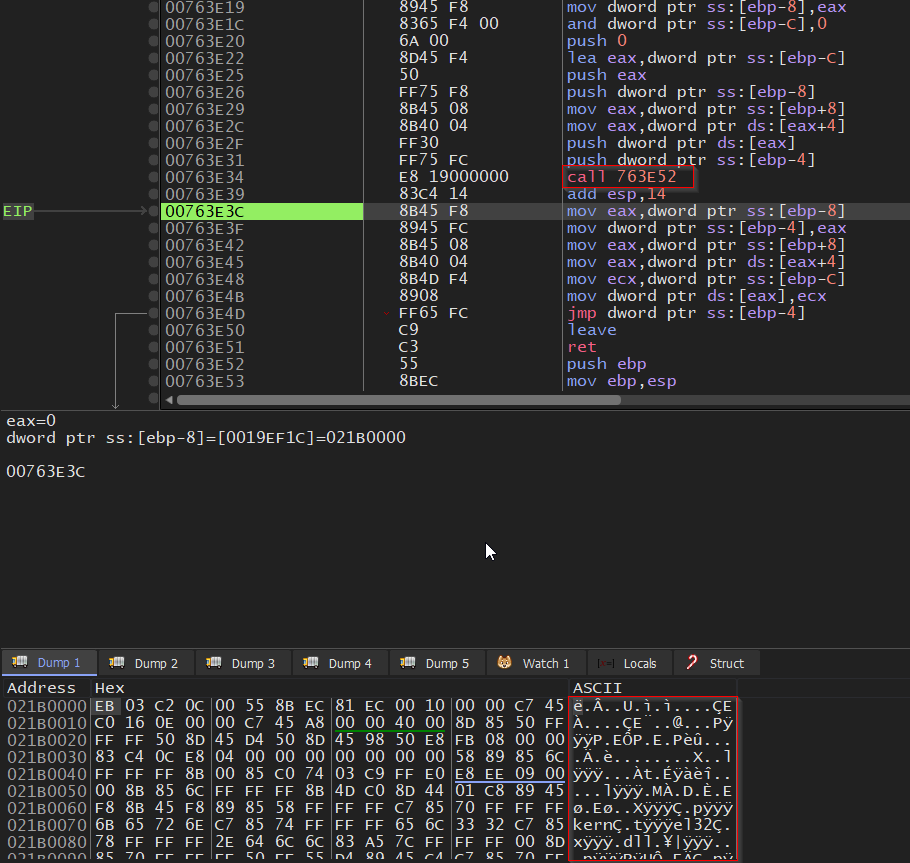Toggle breakpoint bullet at address 00763E51
Image resolution: width=910 pixels, height=863 pixels.
pos(153,347)
